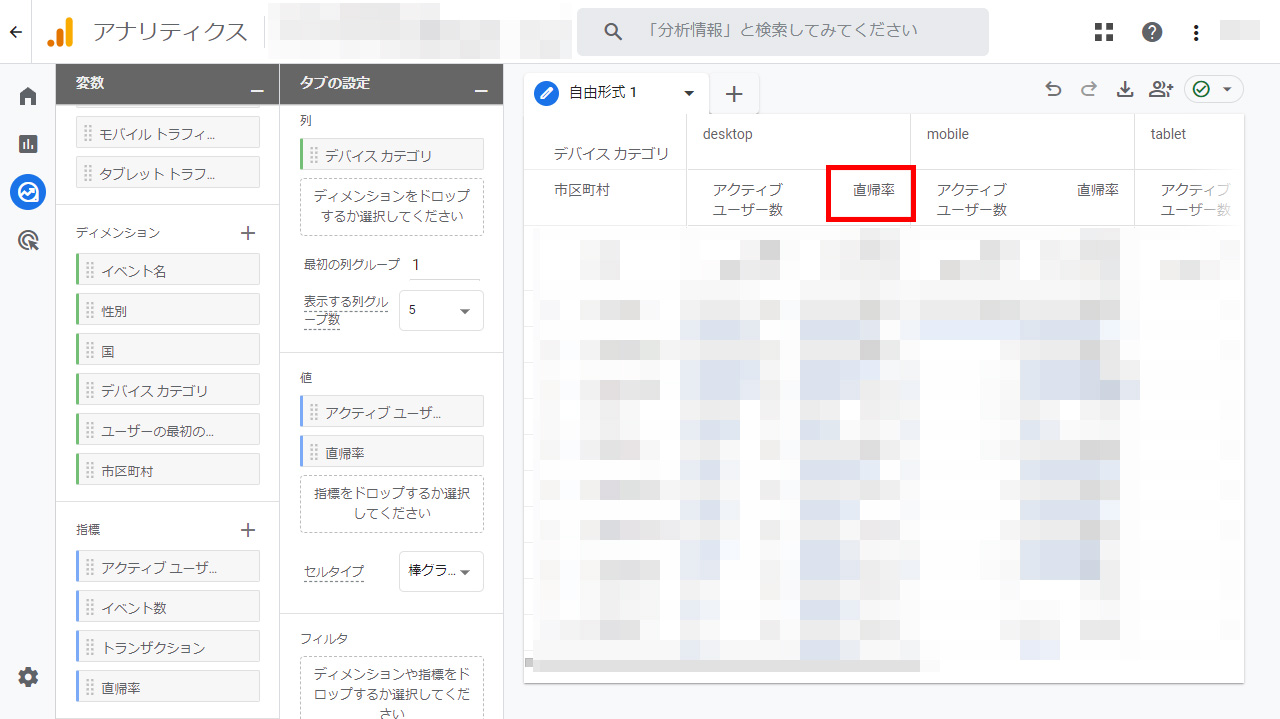The width and height of the screenshot is (1280, 719).
Task: Select the 性別 dimension chip
Action: (168, 310)
